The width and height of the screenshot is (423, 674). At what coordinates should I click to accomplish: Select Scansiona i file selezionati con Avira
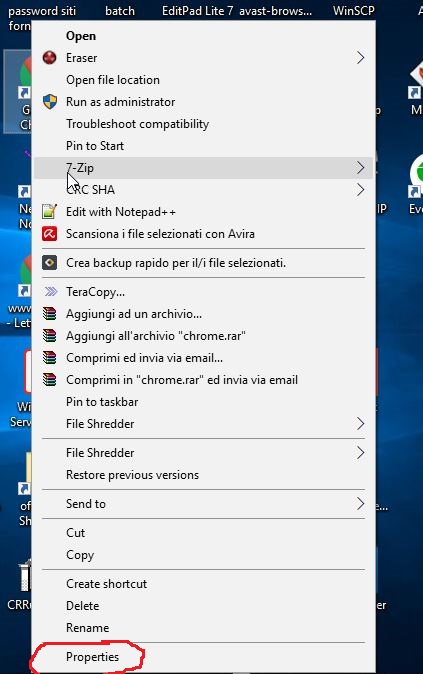click(x=160, y=234)
